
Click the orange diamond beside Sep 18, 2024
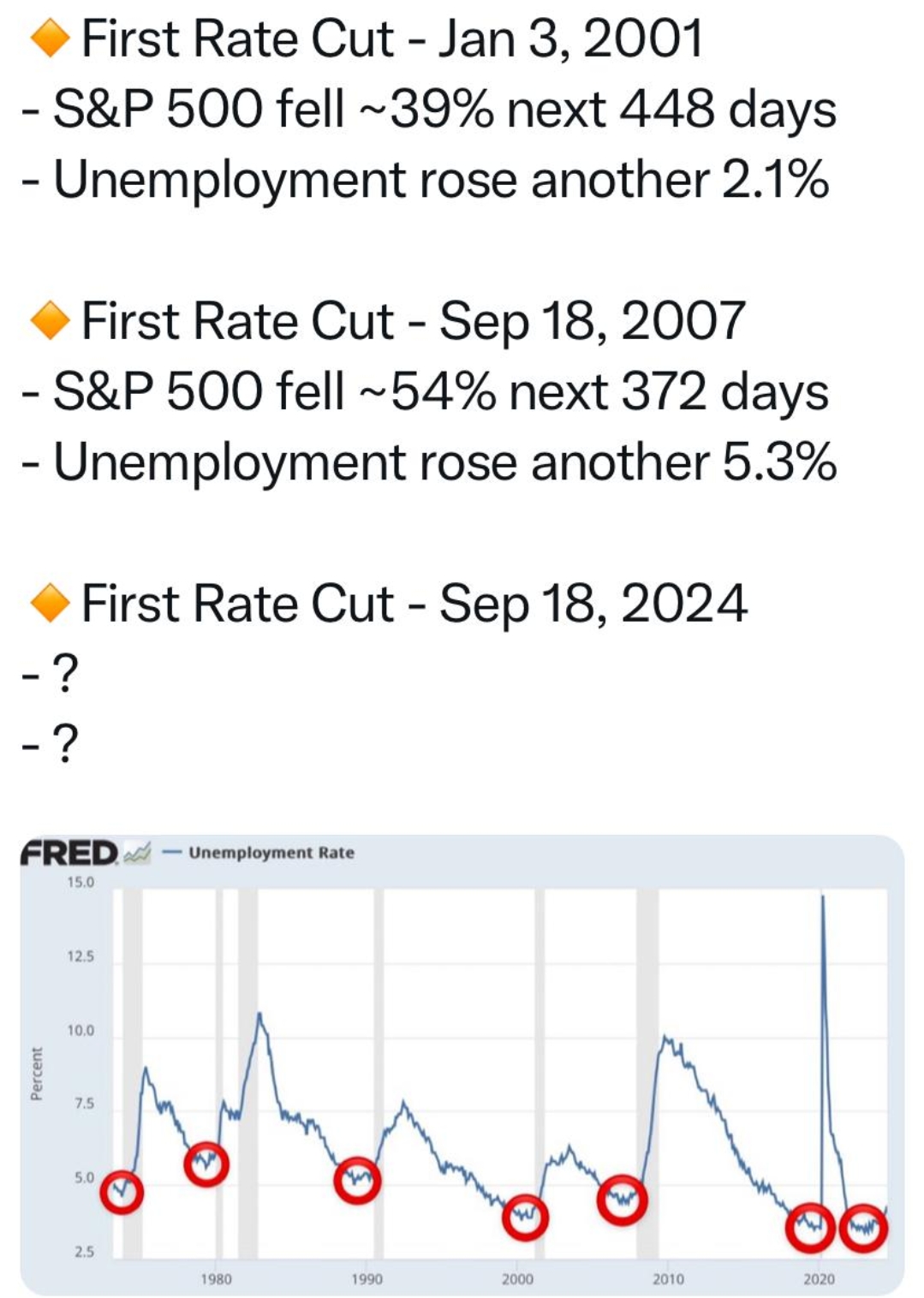pos(50,604)
